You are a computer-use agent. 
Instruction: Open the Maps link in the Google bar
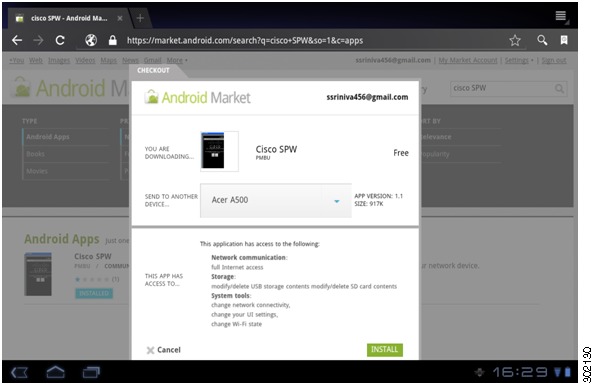tap(109, 60)
